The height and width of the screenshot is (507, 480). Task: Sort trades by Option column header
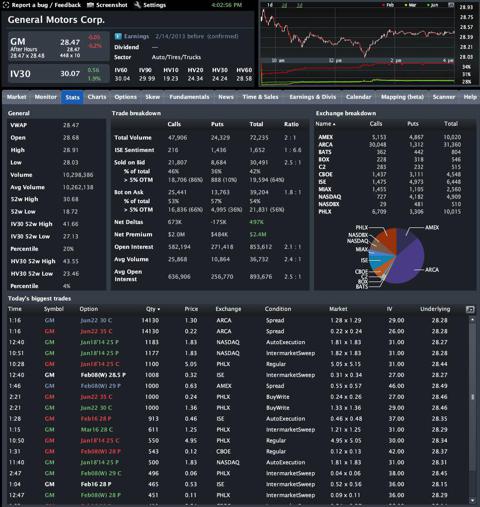(x=89, y=309)
